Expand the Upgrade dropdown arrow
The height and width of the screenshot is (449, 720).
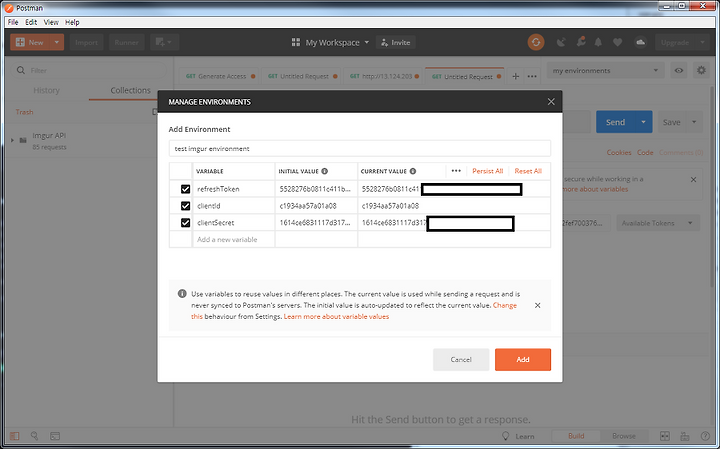(x=702, y=42)
